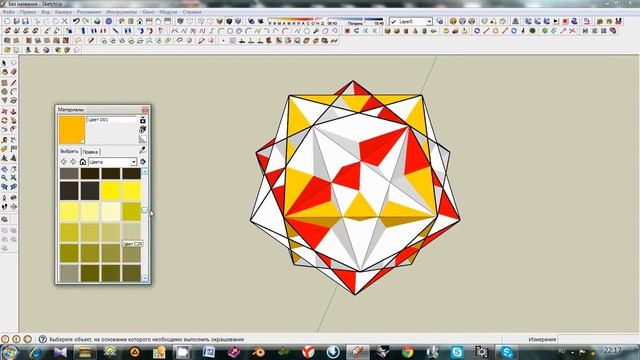
Task: Click the Измерения measurements field
Action: (x=598, y=339)
